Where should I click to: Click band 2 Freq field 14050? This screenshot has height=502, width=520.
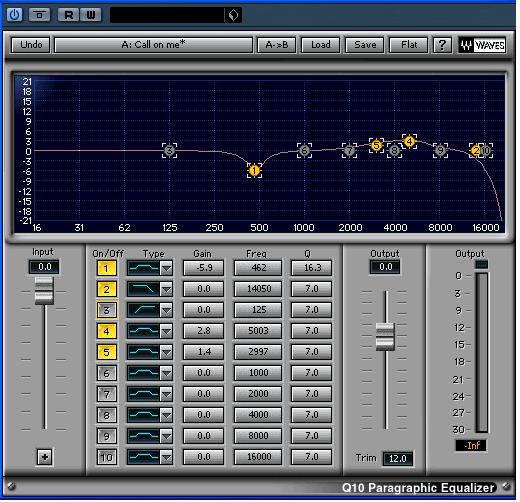pyautogui.click(x=258, y=289)
